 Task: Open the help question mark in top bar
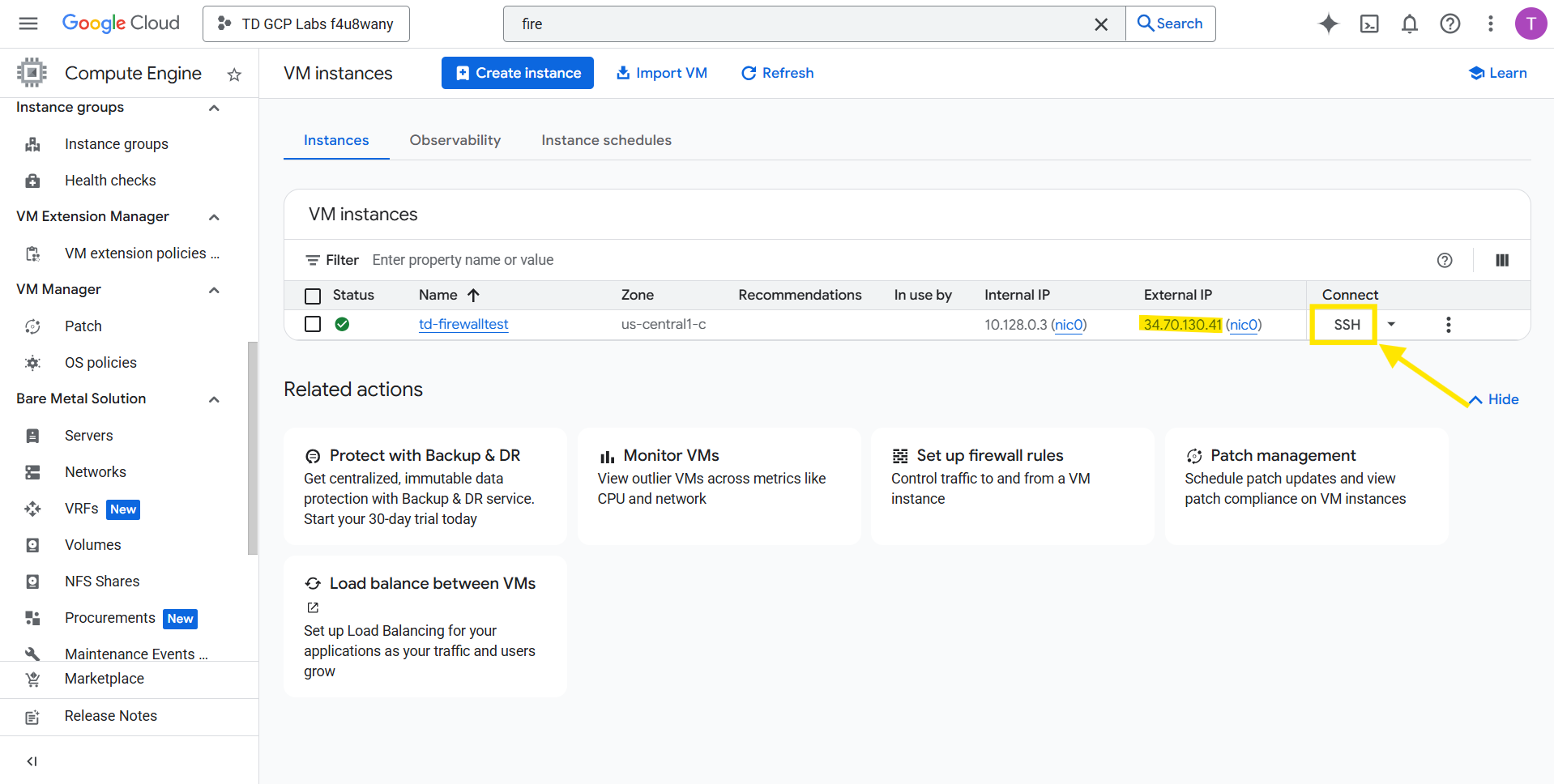pyautogui.click(x=1449, y=24)
